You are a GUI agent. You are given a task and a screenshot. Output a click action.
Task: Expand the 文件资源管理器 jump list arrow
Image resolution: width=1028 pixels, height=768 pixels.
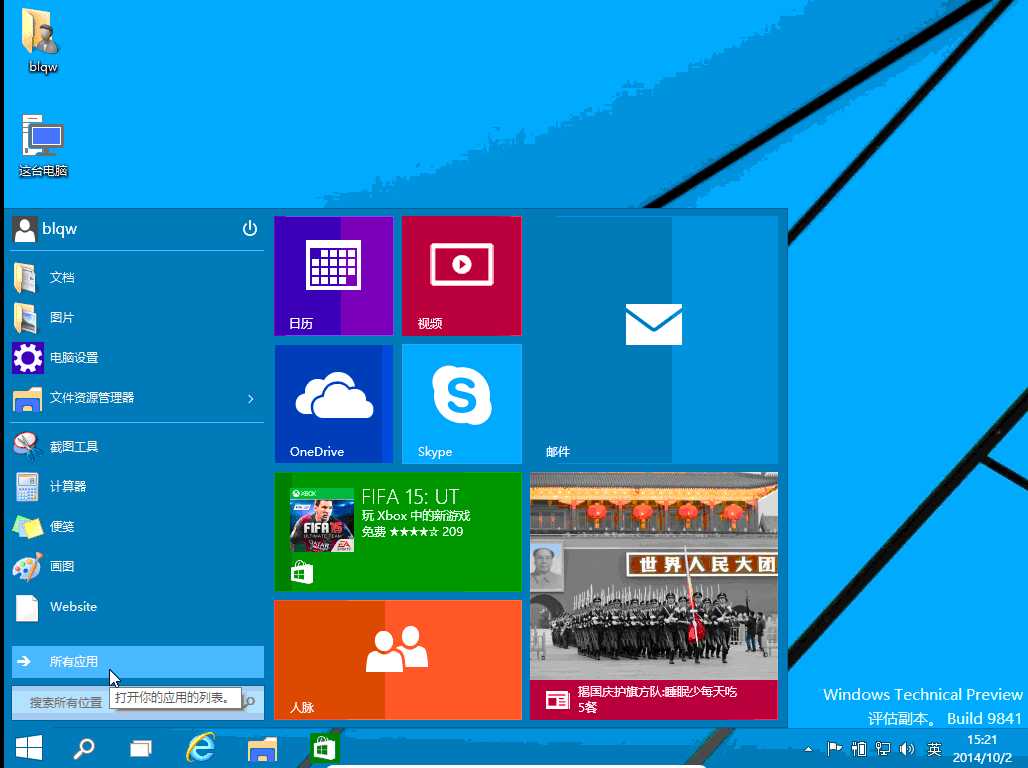click(x=250, y=398)
